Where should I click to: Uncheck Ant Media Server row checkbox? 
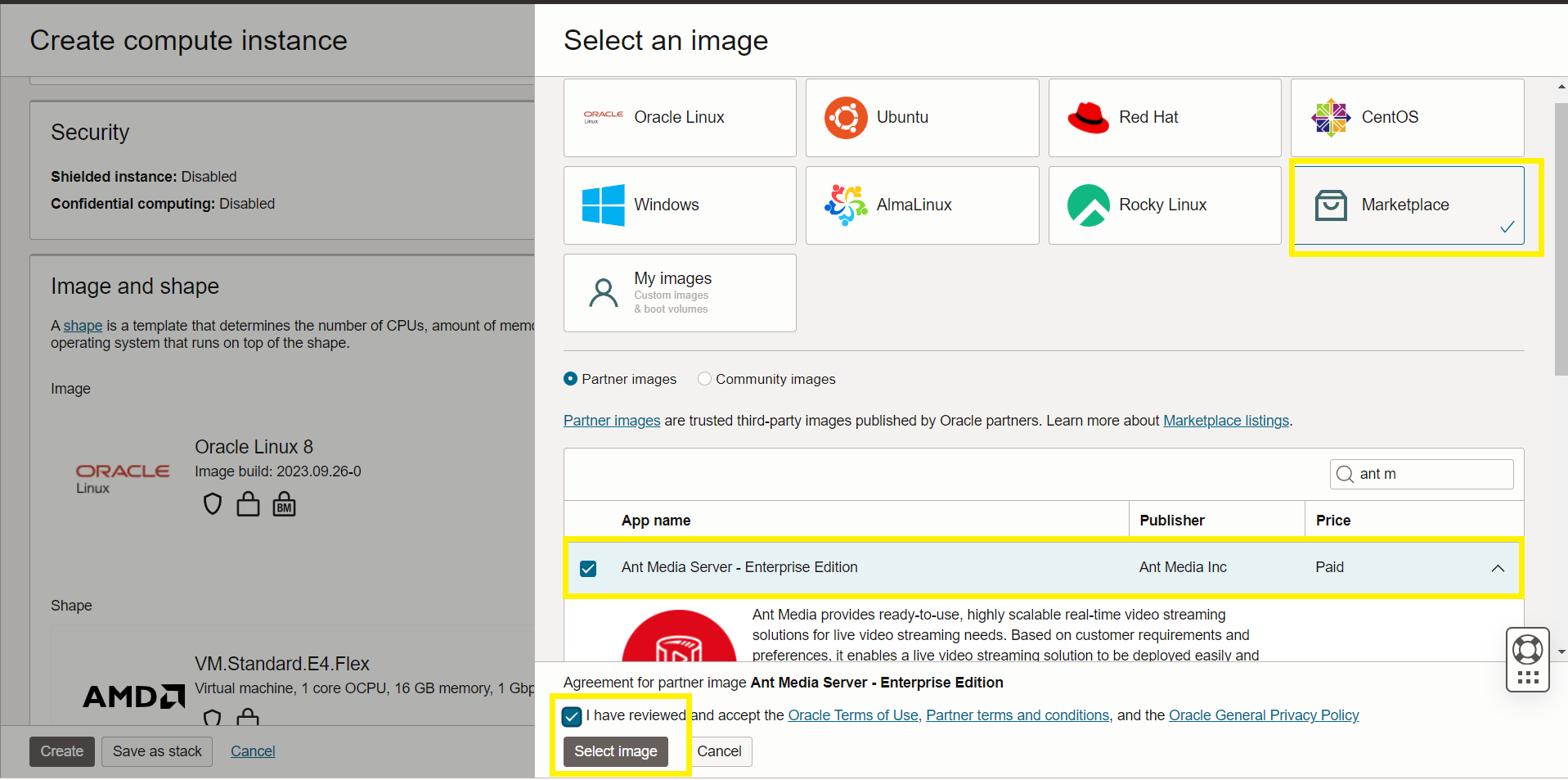[588, 568]
